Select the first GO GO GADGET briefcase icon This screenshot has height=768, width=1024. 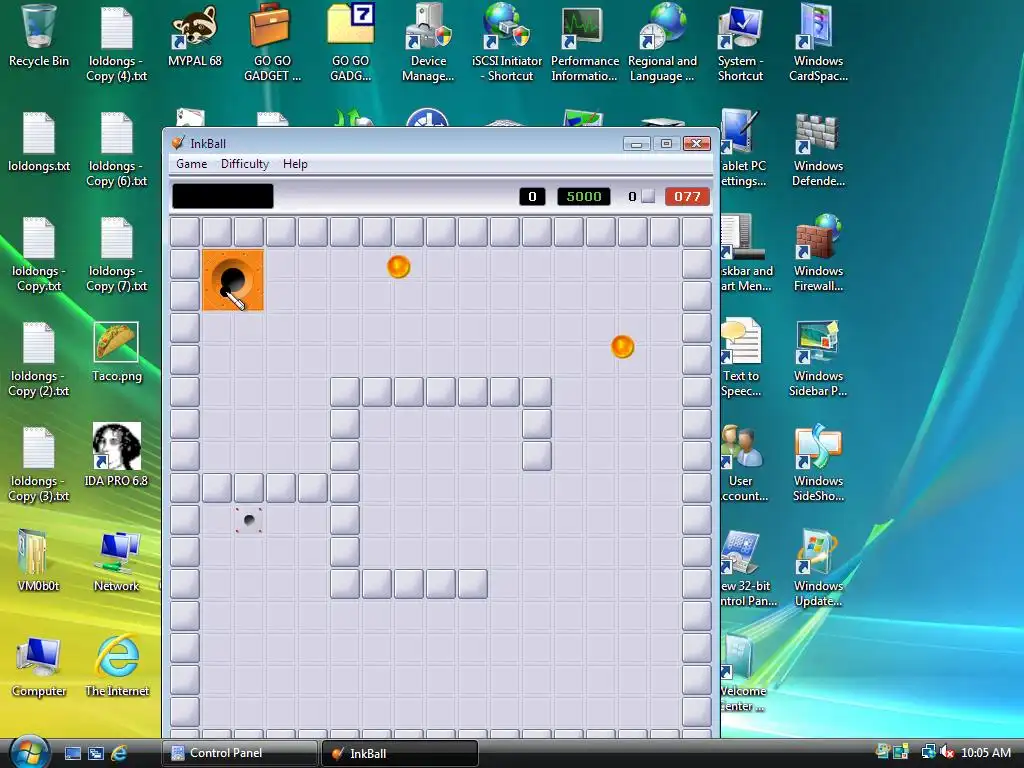272,42
